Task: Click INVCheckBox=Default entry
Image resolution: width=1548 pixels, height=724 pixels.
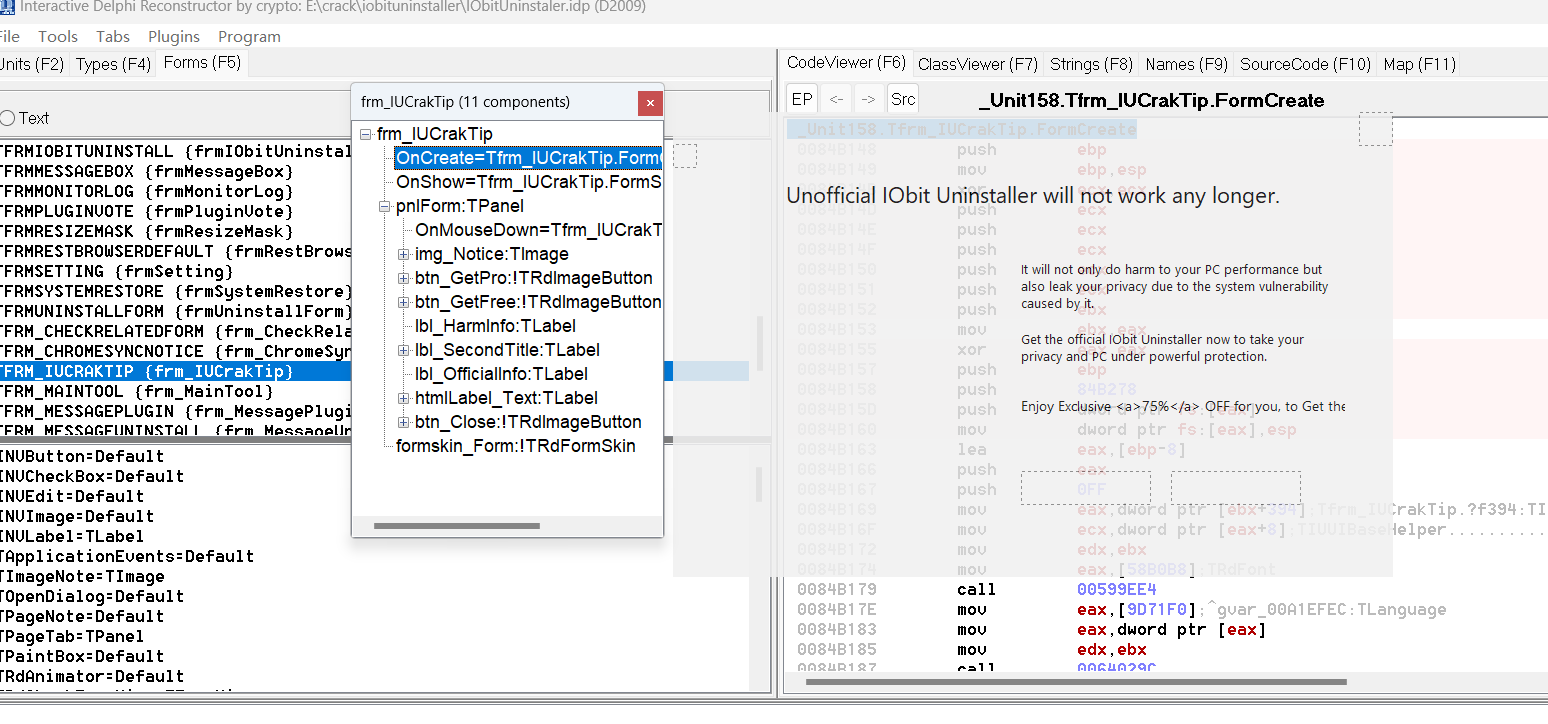Action: click(92, 476)
